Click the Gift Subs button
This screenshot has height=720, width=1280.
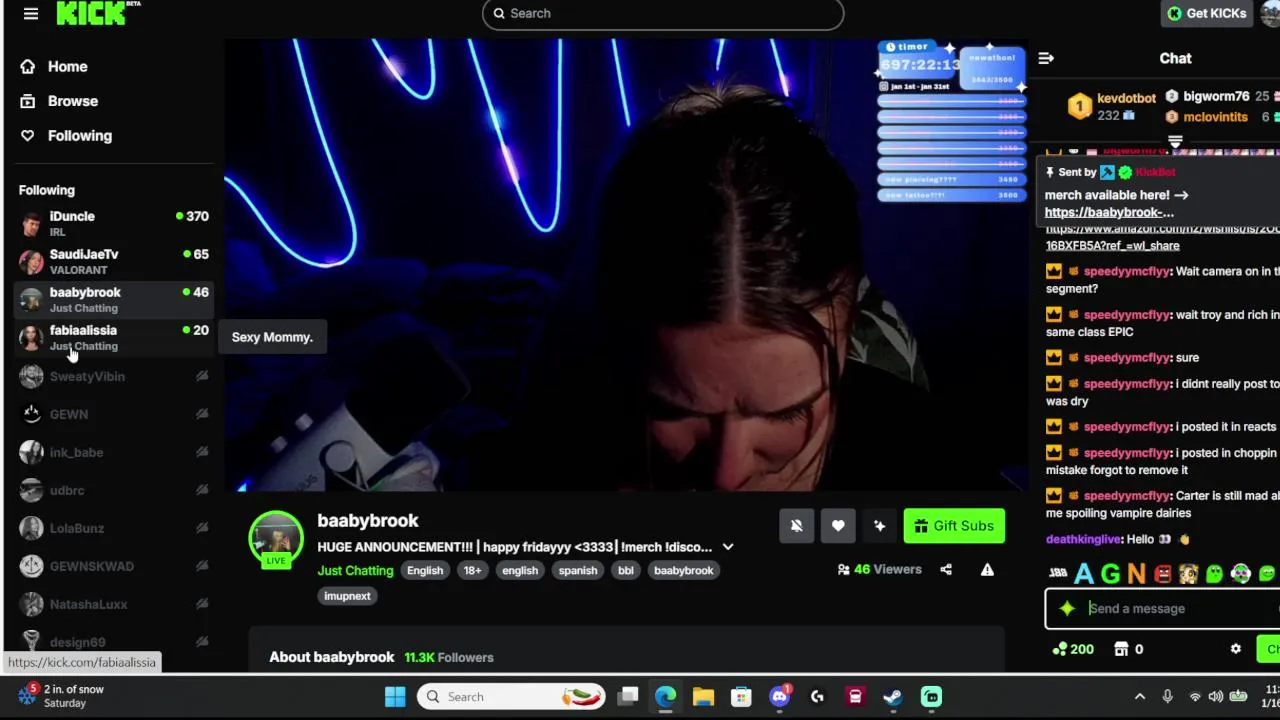point(954,526)
